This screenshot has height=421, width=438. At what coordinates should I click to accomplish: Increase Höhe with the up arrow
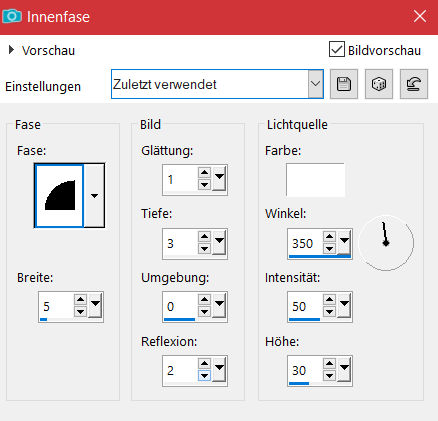329,364
